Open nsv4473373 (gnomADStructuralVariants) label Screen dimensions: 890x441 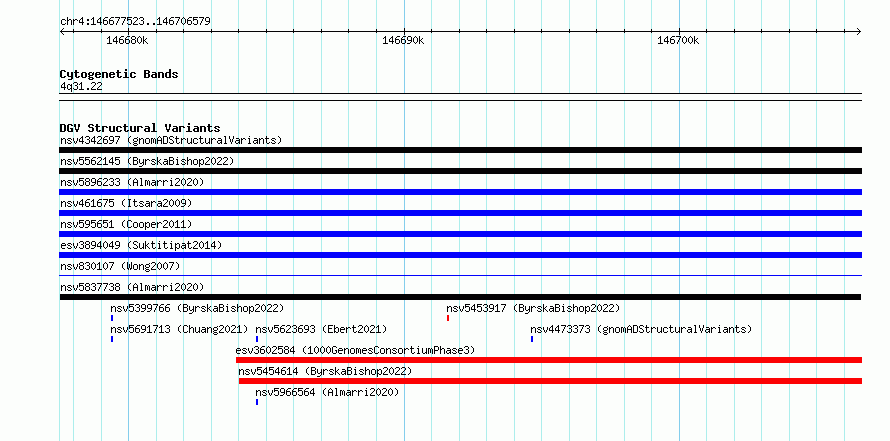pos(641,329)
